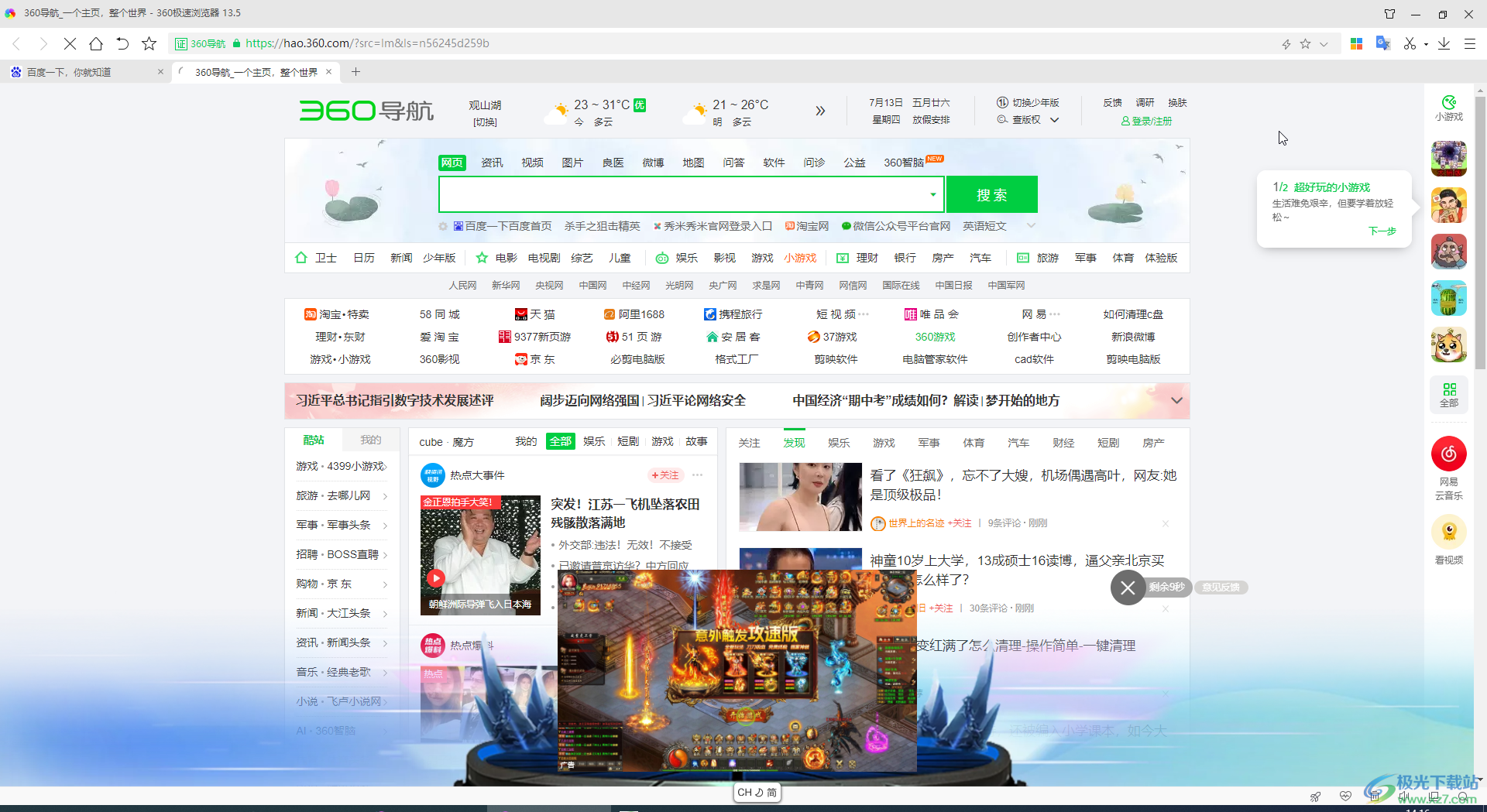
Task: Click the lightning speed-mode icon in address bar
Action: tap(1286, 44)
